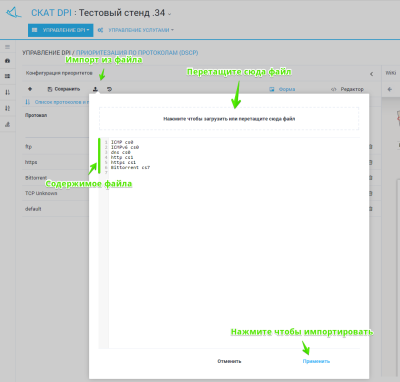Image resolution: width=400 pixels, height=382 pixels.
Task: Delete the default row with trash icon
Action: (x=370, y=209)
